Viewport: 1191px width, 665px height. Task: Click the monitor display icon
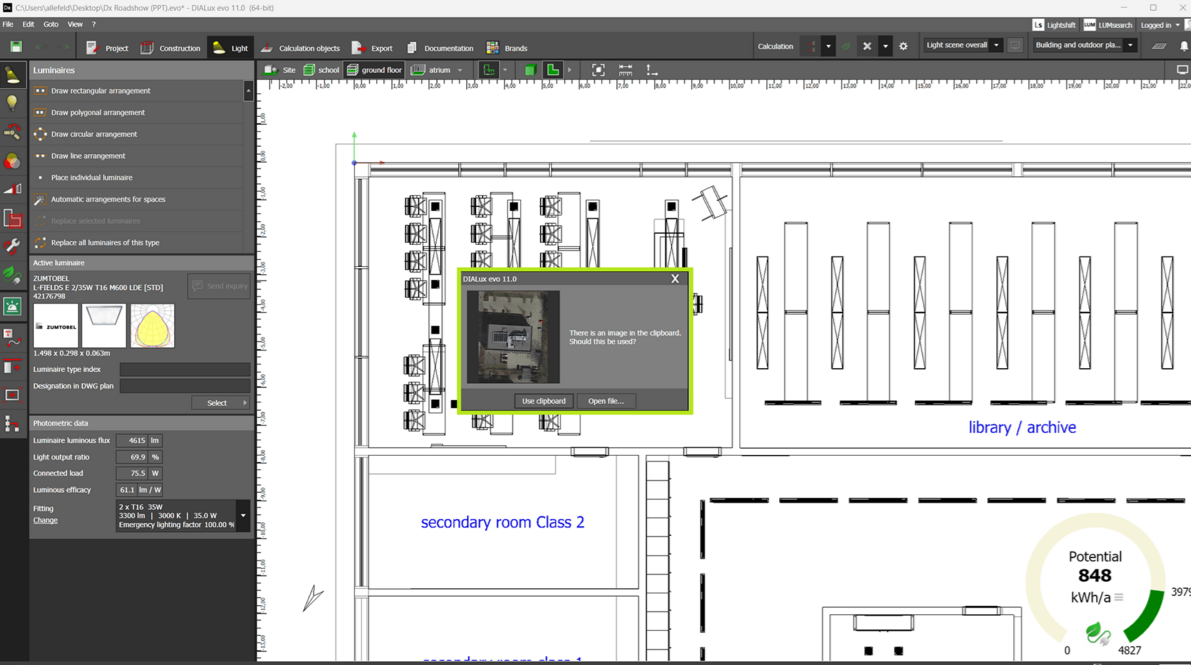tap(1182, 70)
